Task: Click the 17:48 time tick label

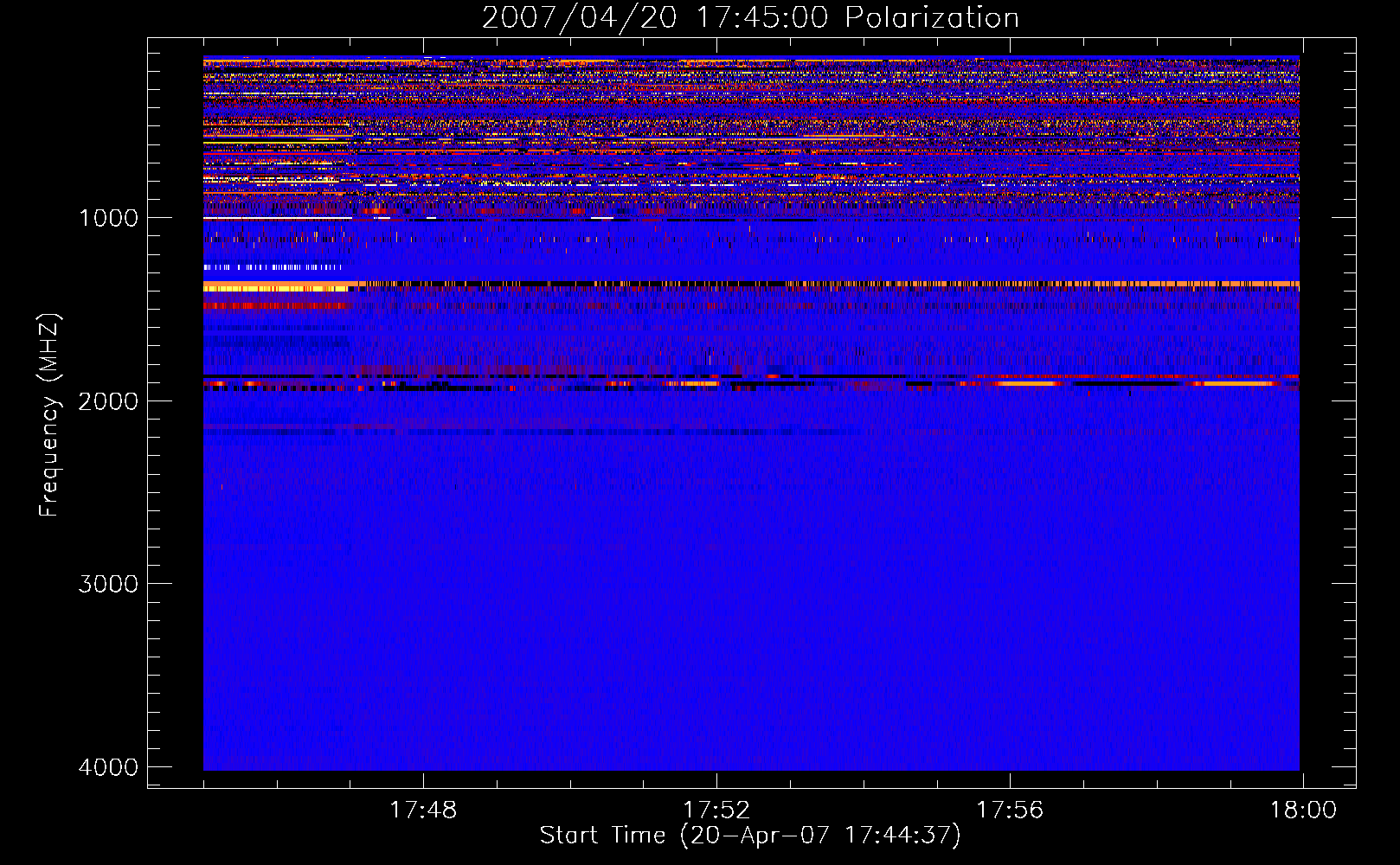Action: 423,811
